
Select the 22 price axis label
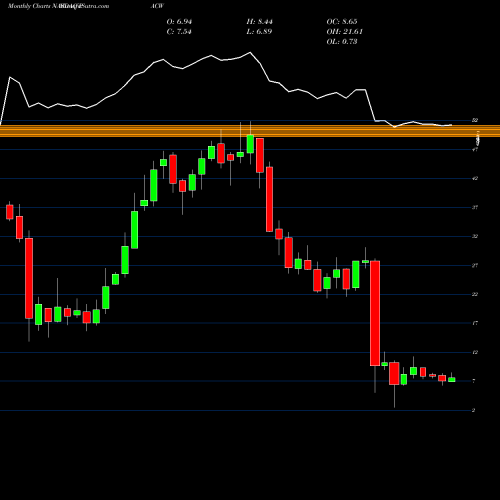(475, 294)
